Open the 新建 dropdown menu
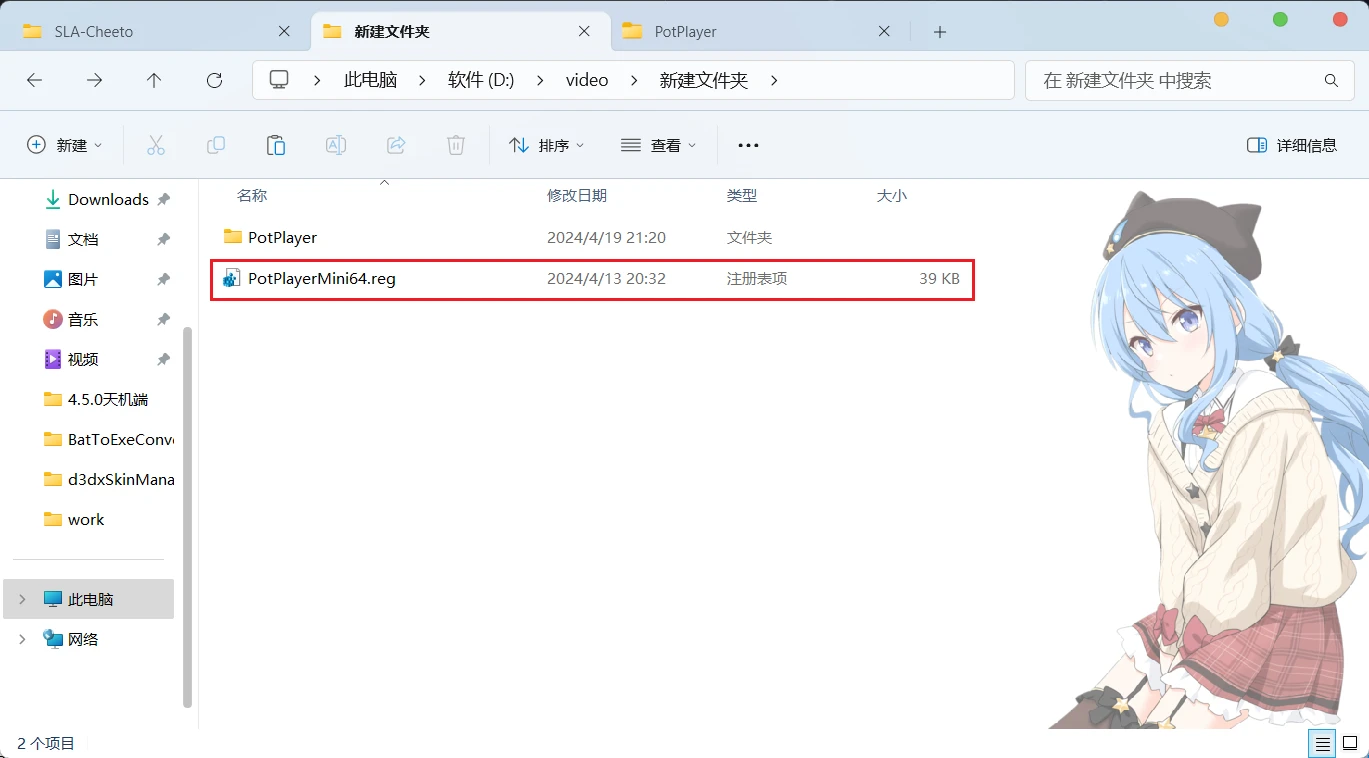Screen dimensions: 1369x758 [64, 145]
